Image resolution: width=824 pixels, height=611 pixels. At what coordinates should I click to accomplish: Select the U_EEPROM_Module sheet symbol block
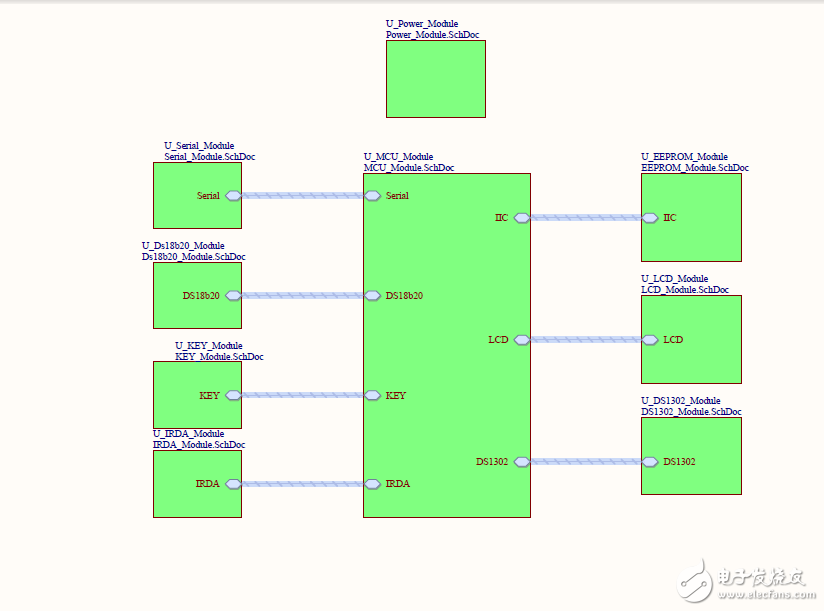pyautogui.click(x=691, y=218)
